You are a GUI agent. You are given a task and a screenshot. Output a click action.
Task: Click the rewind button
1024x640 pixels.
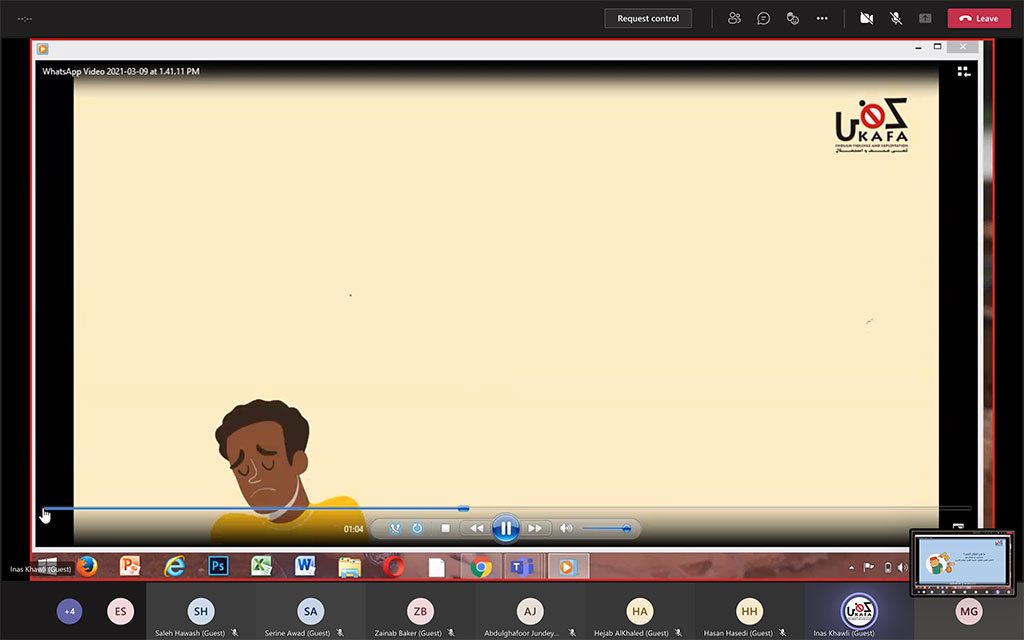click(476, 528)
